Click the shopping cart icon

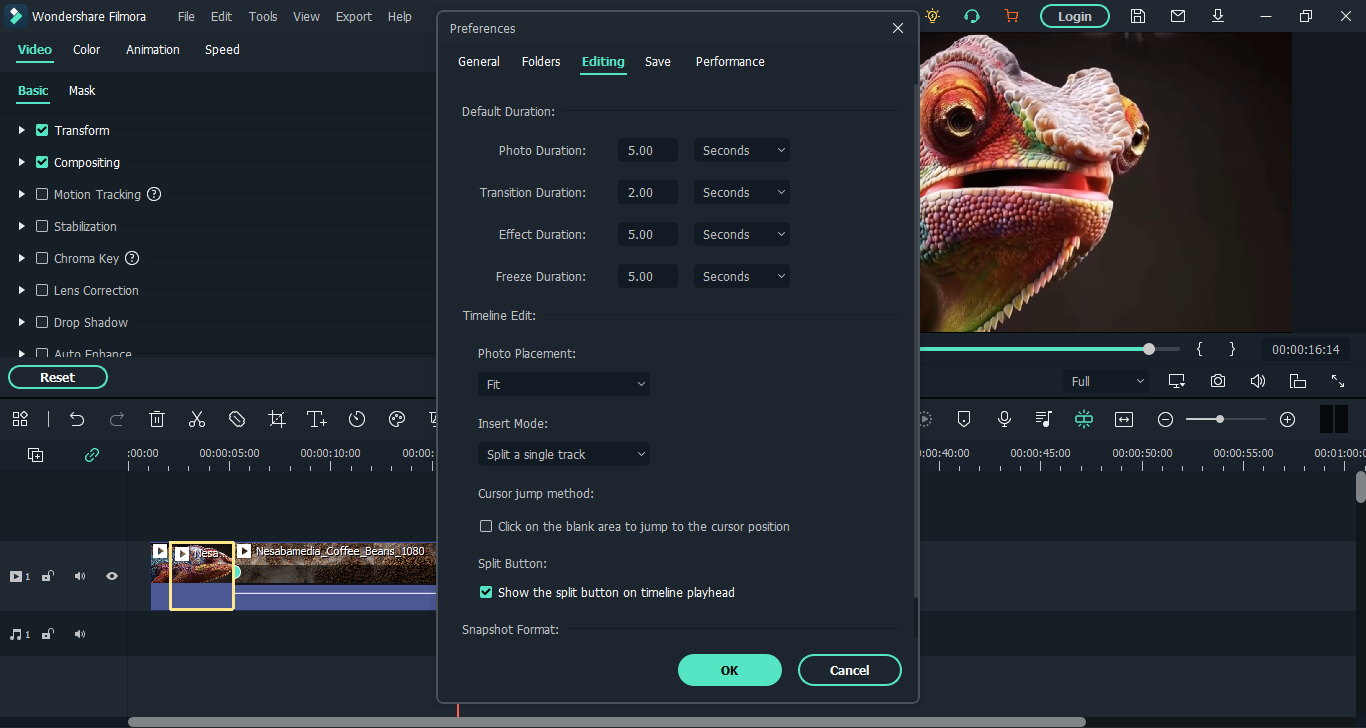(1010, 16)
